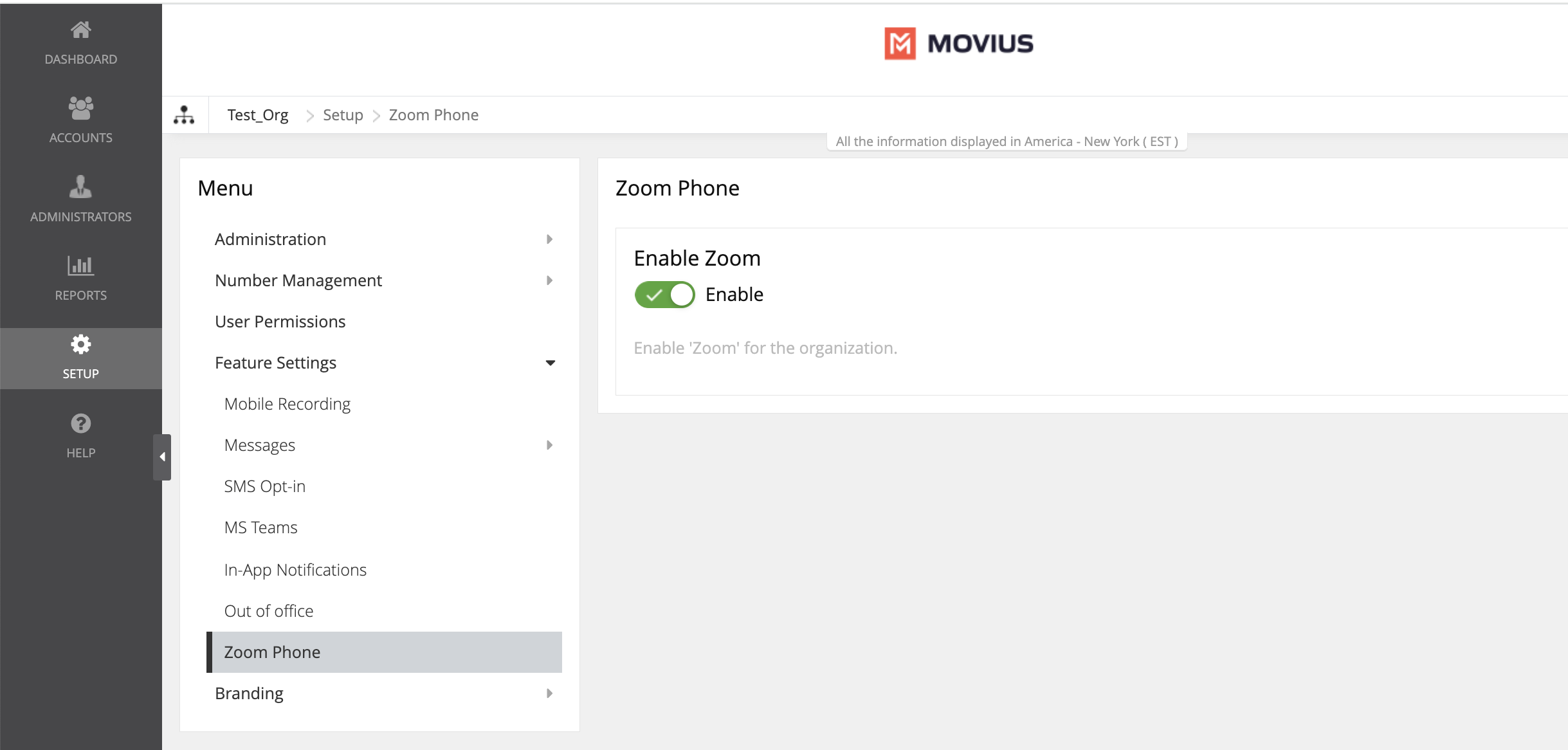Expand the Messages submenu arrow
The height and width of the screenshot is (750, 1568).
coord(549,445)
